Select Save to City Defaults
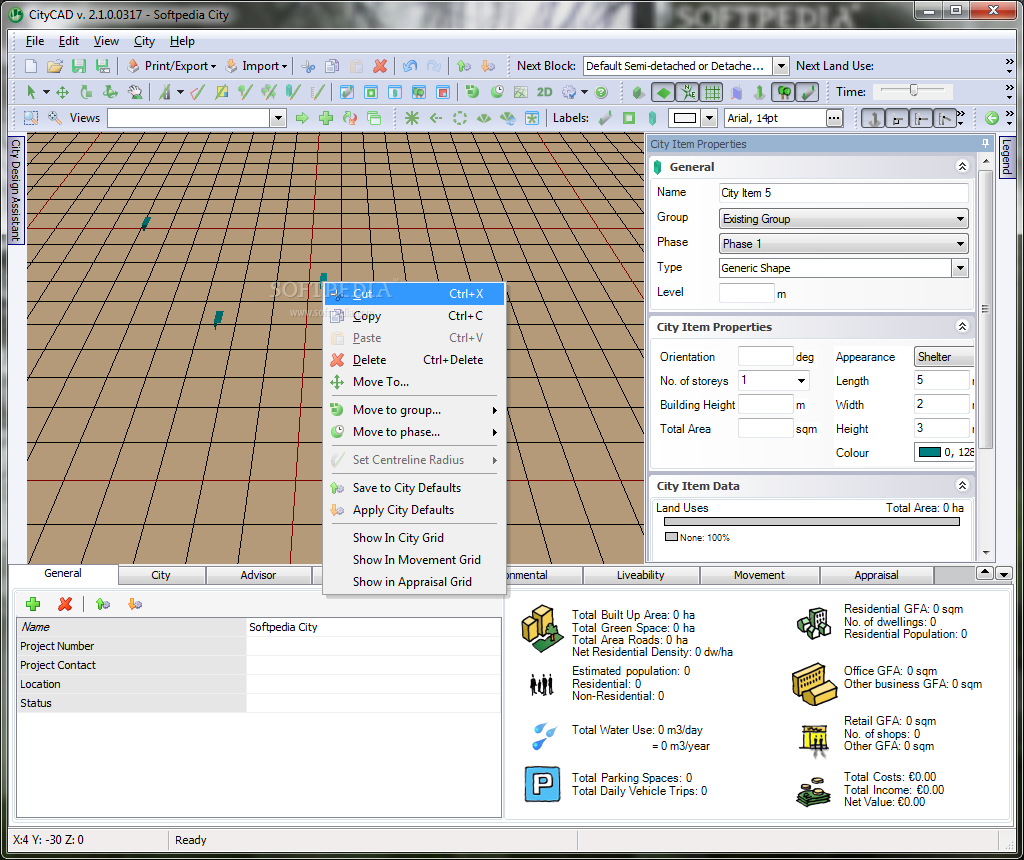 415,488
